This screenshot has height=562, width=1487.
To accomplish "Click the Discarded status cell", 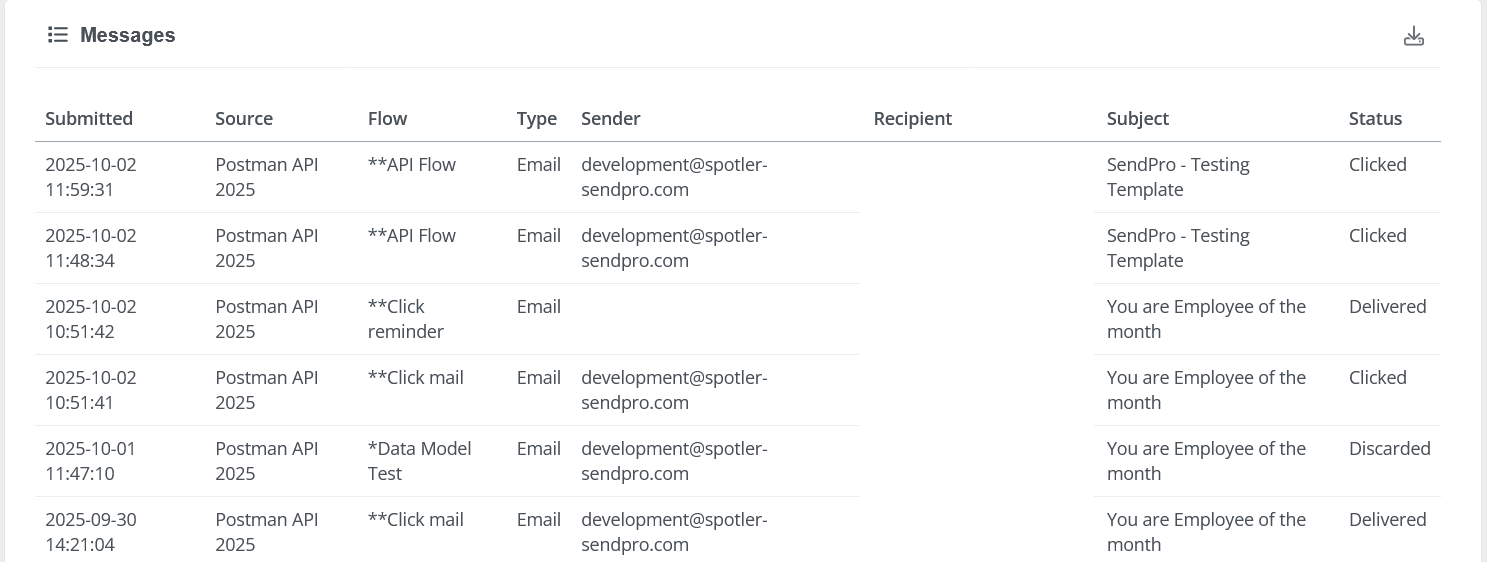I will (x=1389, y=449).
